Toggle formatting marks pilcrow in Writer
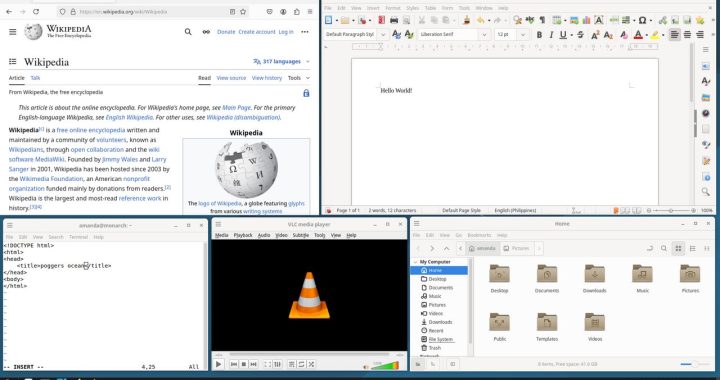The width and height of the screenshot is (720, 380). click(542, 20)
